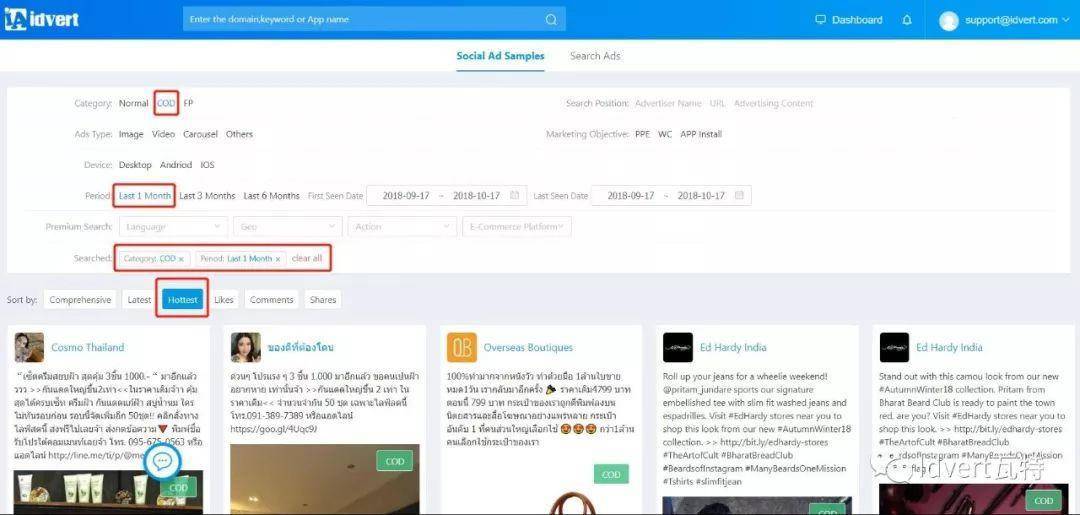Screen dimensions: 1080x515
Task: Set search position to Advertising Content
Action: pyautogui.click(x=773, y=103)
